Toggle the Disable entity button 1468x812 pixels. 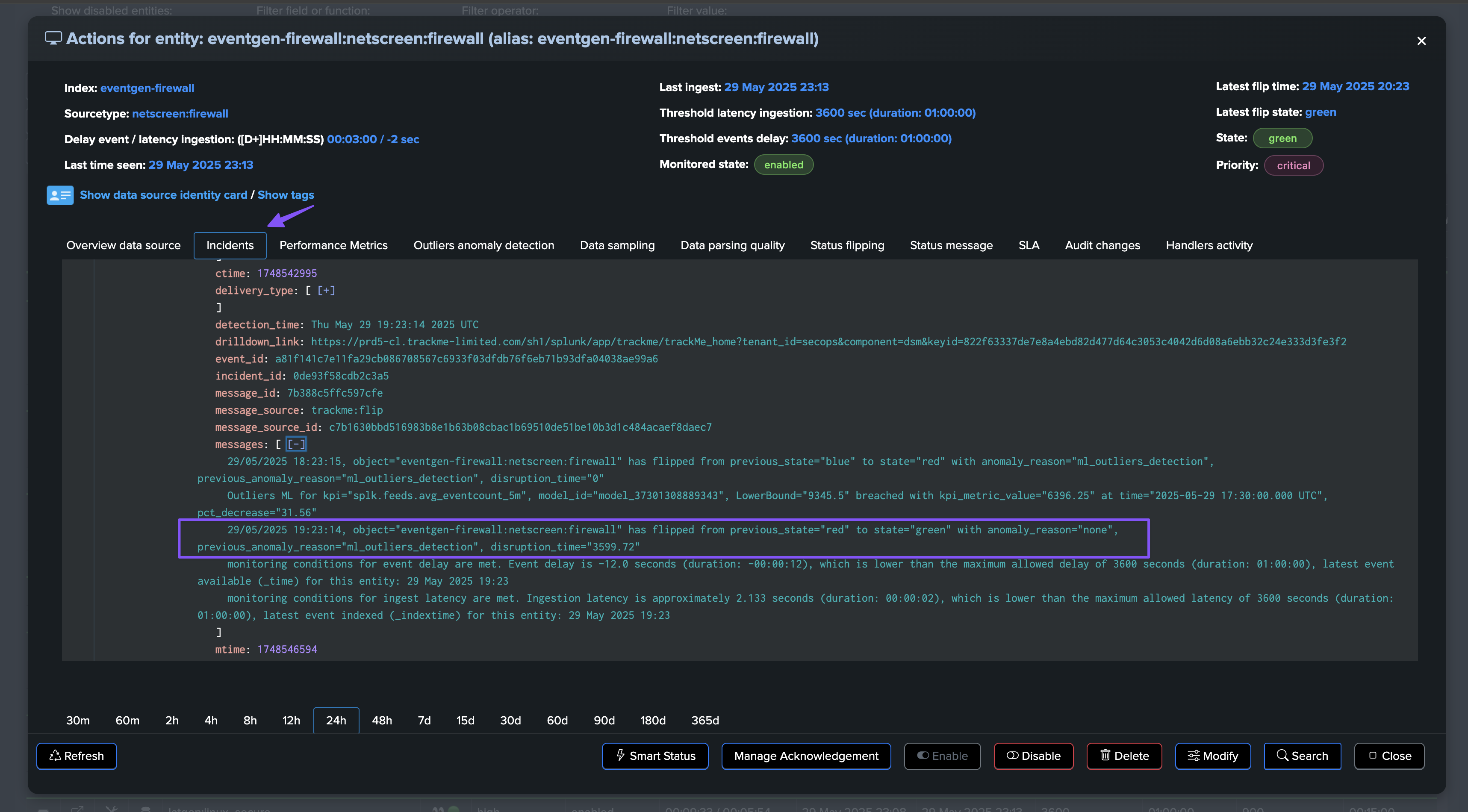(x=1033, y=756)
